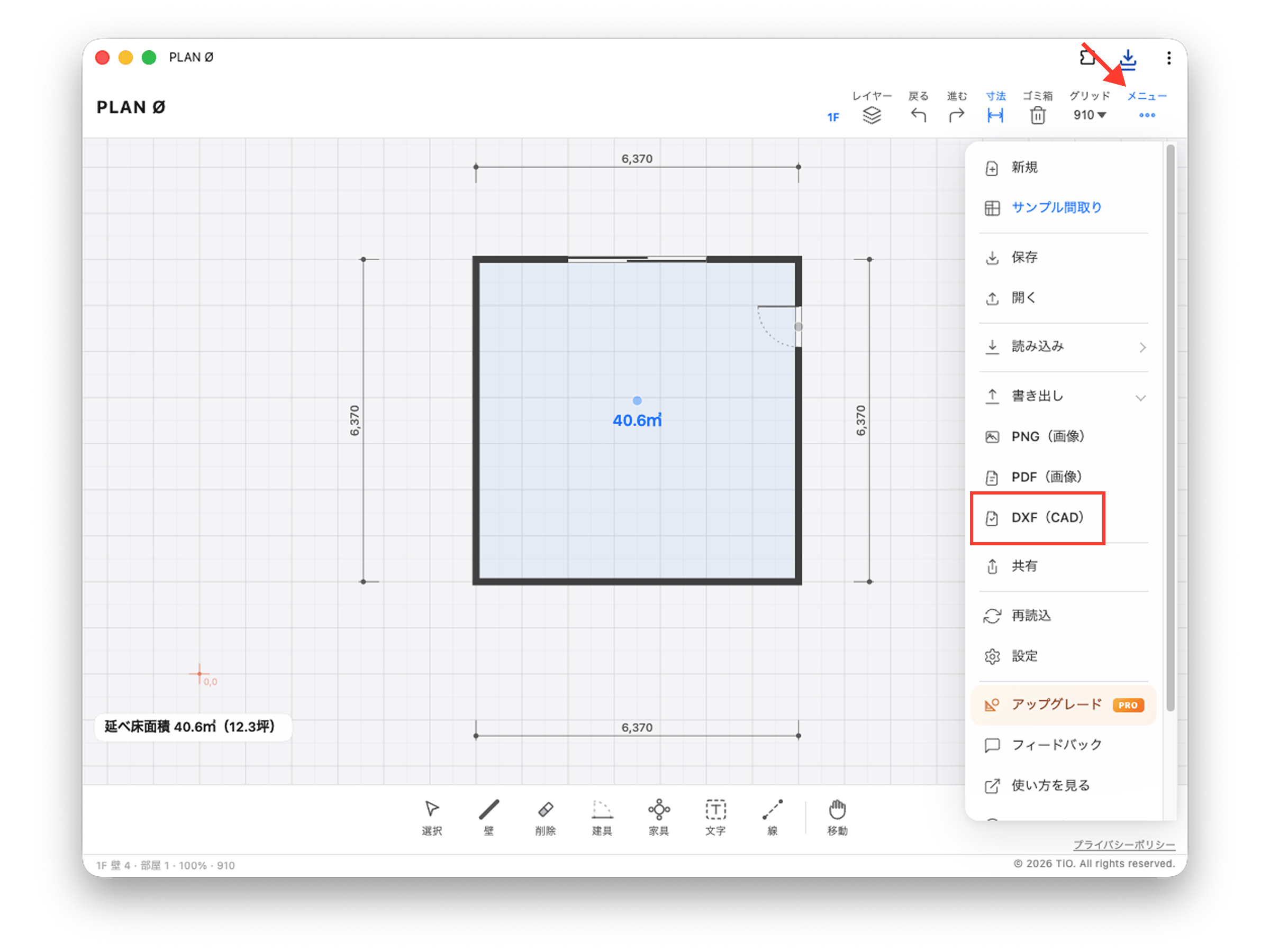Viewport: 1270px width, 952px height.
Task: Select the 移動 hand pan tool
Action: (x=837, y=817)
